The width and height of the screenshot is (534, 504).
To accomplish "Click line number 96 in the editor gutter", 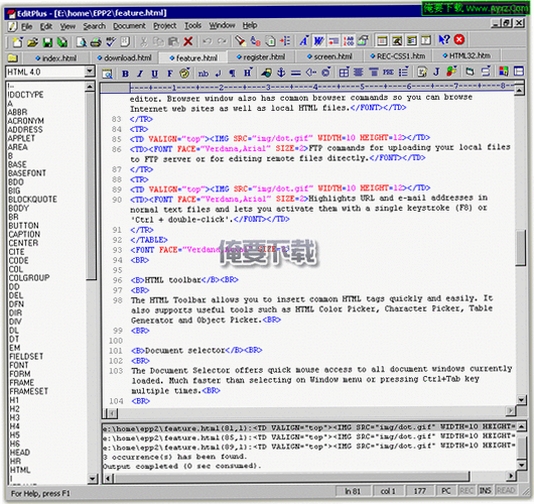I will point(117,280).
